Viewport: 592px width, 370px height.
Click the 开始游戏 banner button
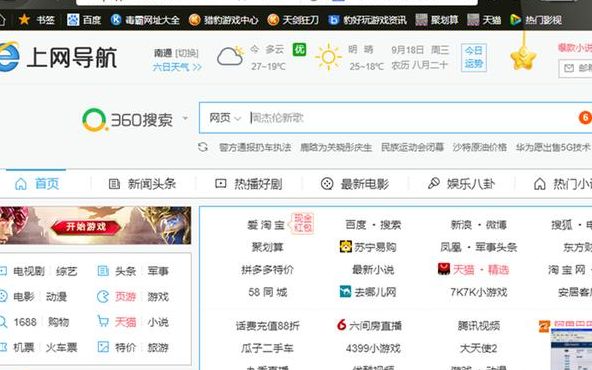[86, 227]
